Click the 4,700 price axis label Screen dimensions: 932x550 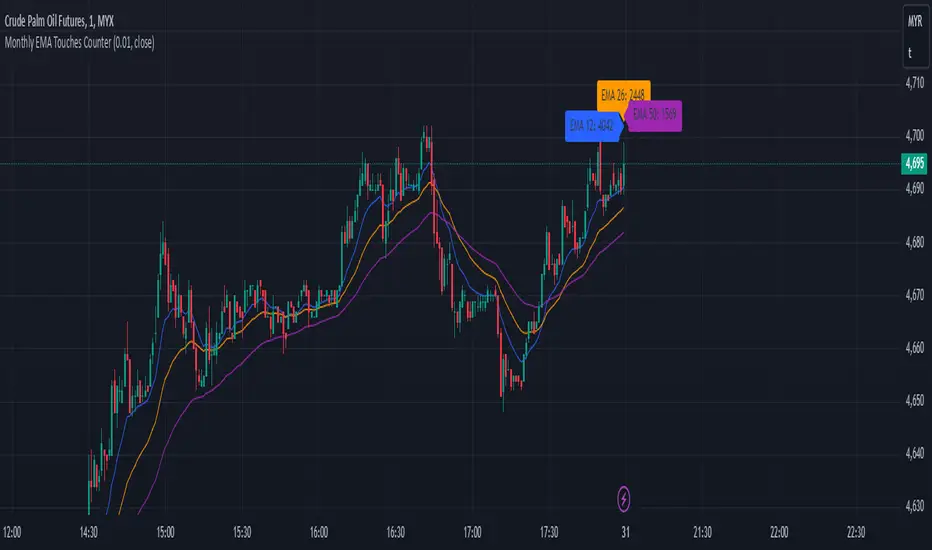915,136
